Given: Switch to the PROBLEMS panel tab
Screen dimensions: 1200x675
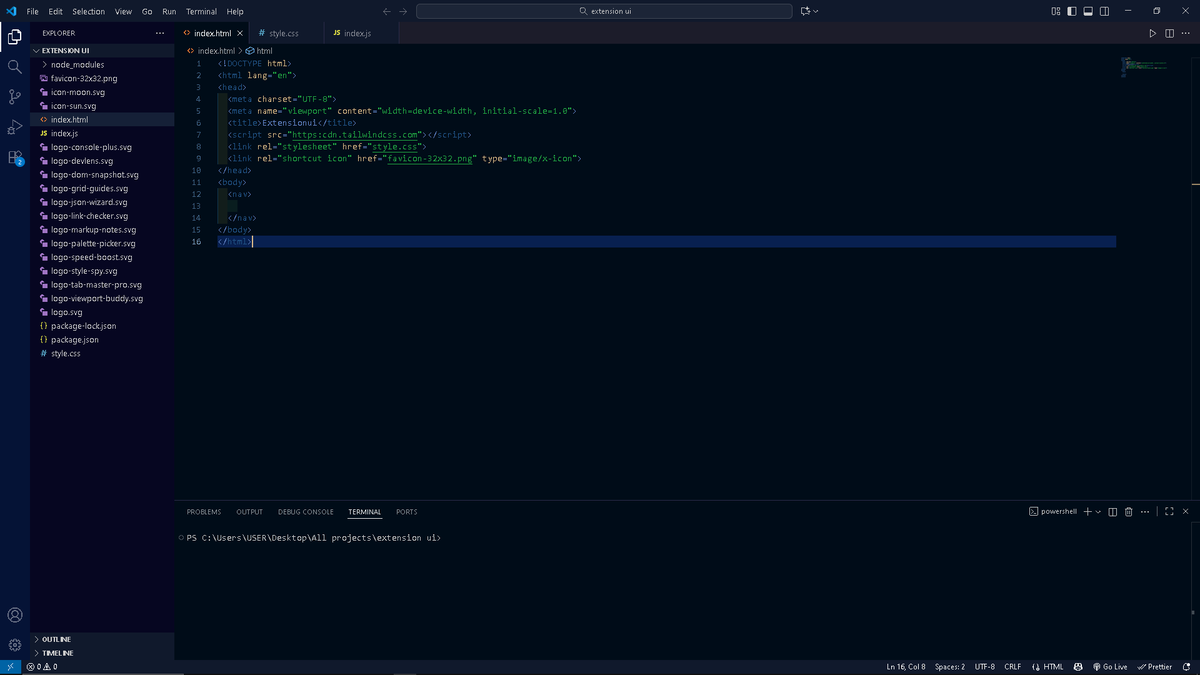Looking at the screenshot, I should point(204,512).
